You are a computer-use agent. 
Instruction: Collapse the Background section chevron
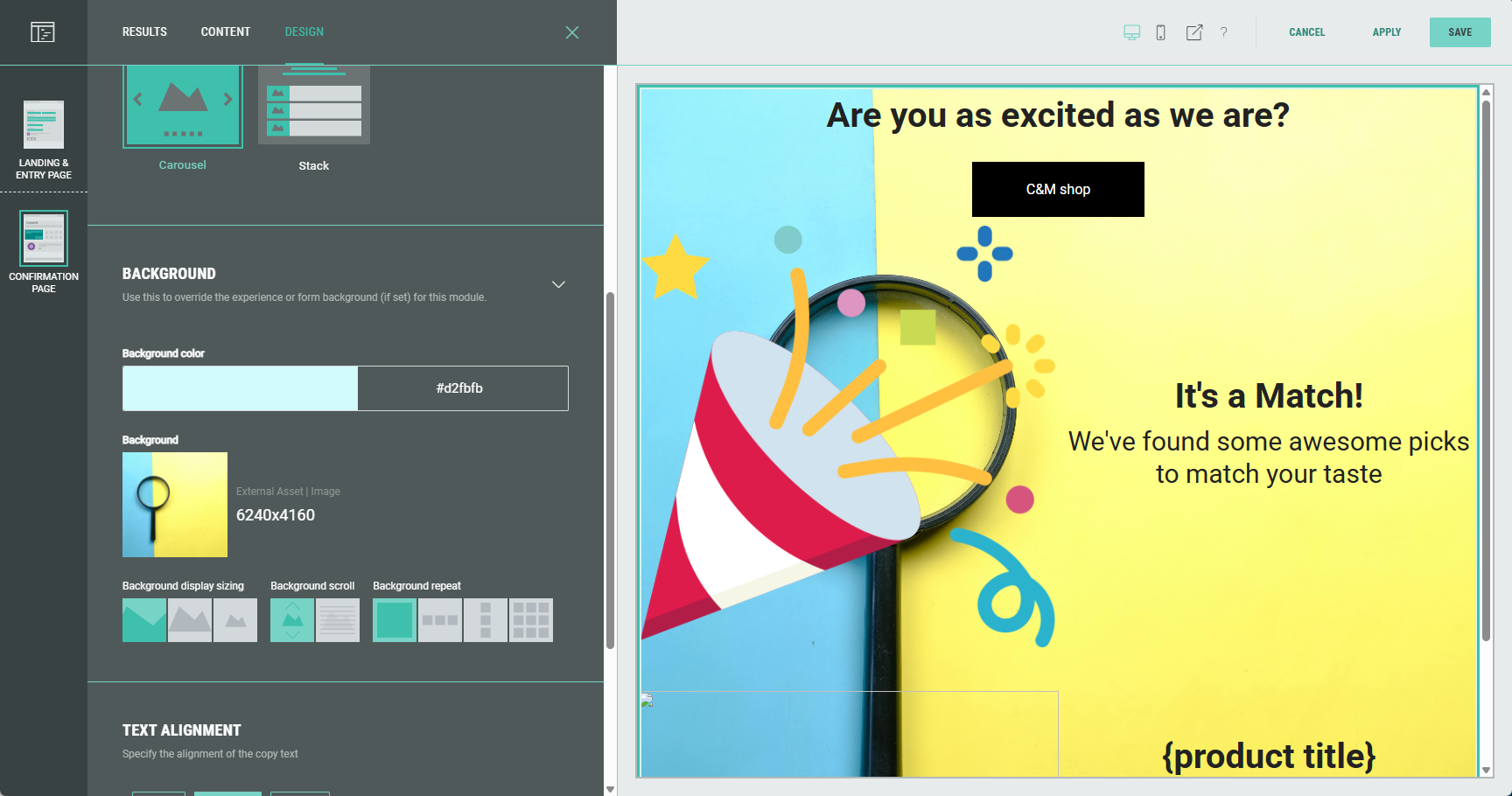(558, 285)
